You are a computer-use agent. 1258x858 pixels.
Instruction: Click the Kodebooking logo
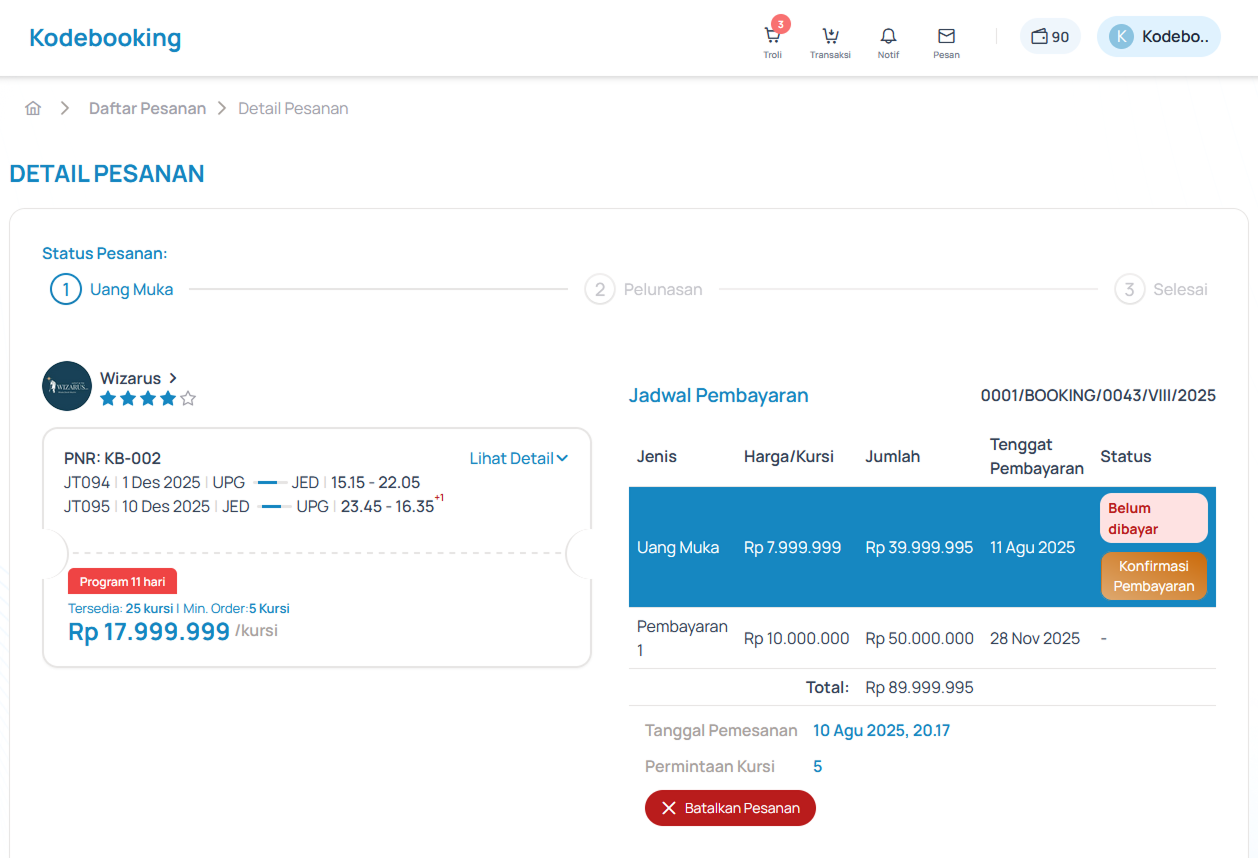[x=105, y=38]
